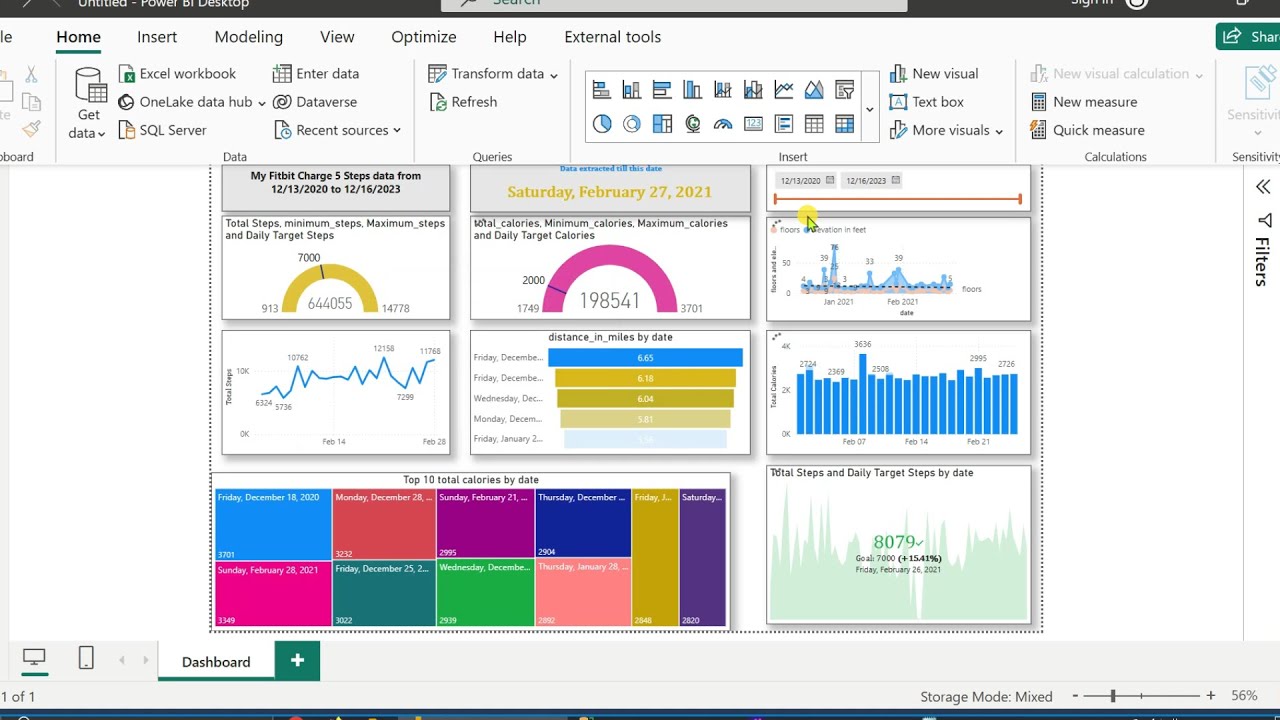
Task: Open the External tools tab
Action: [613, 37]
